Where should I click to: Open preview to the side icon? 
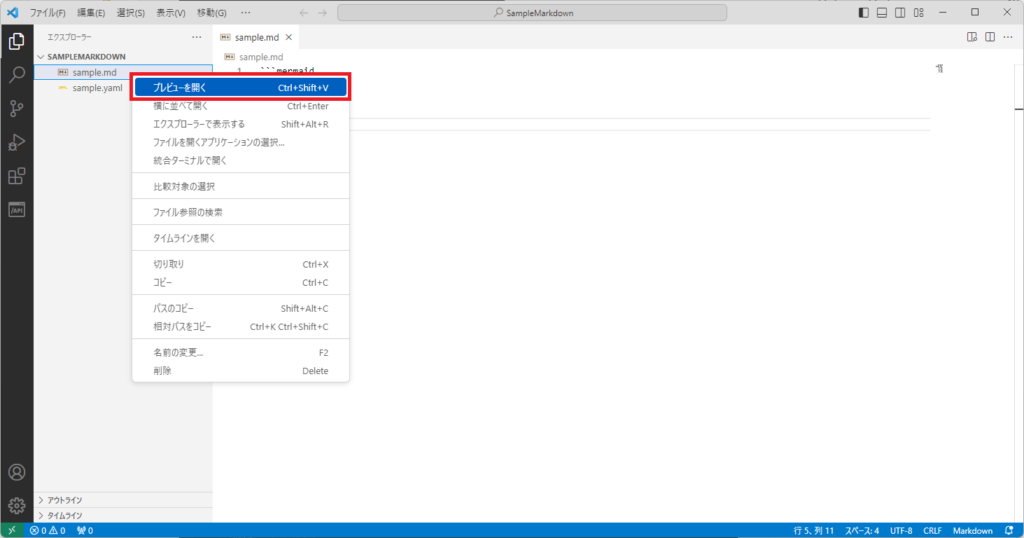point(972,37)
